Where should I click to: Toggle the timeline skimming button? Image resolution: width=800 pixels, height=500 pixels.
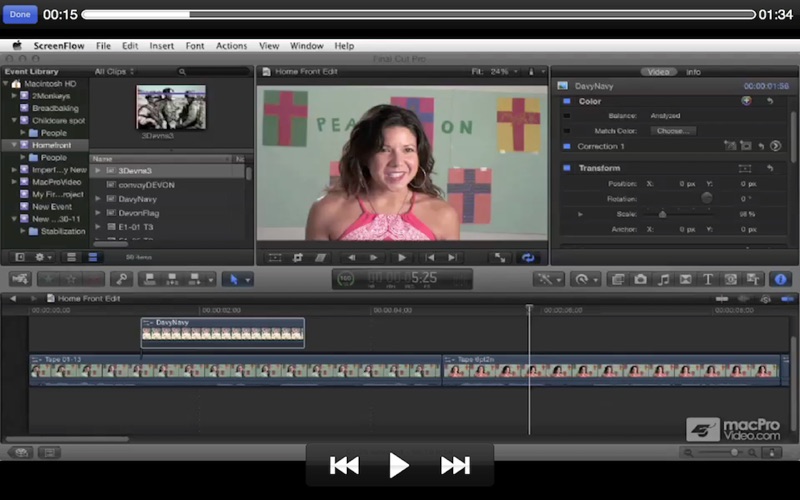tap(721, 299)
